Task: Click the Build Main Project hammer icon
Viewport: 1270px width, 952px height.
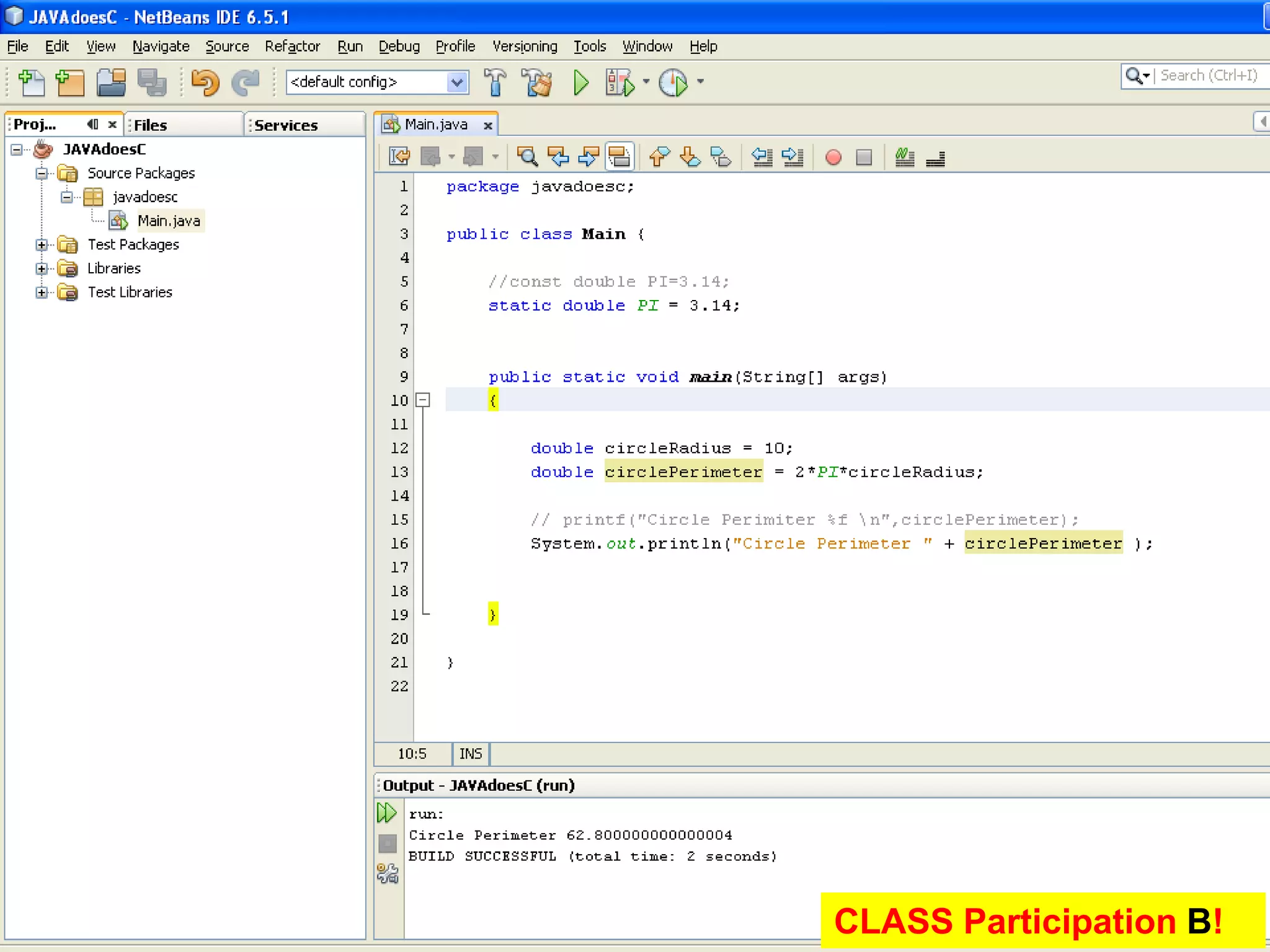Action: pos(495,82)
